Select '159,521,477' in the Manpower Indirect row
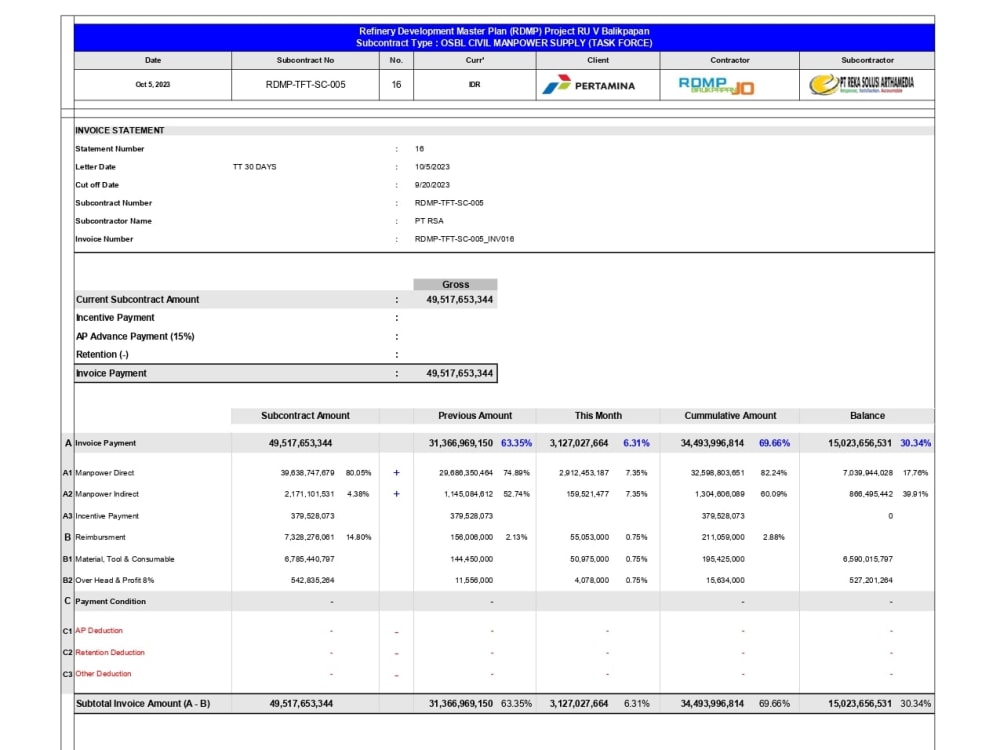 587,494
